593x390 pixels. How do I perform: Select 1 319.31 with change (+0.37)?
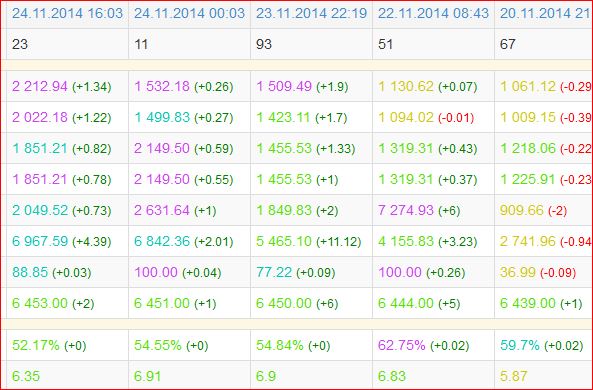click(428, 179)
